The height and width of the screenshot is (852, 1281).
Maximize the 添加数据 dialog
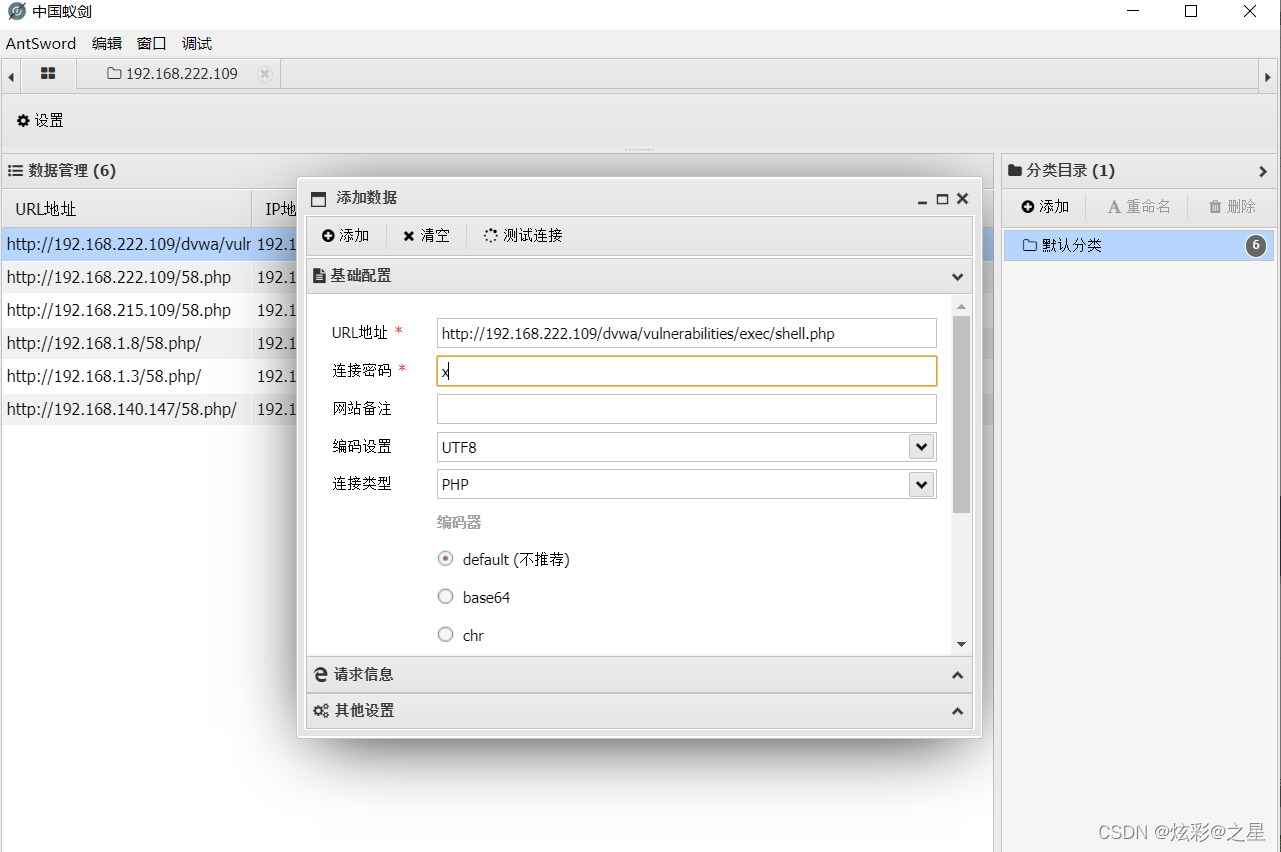[x=942, y=200]
